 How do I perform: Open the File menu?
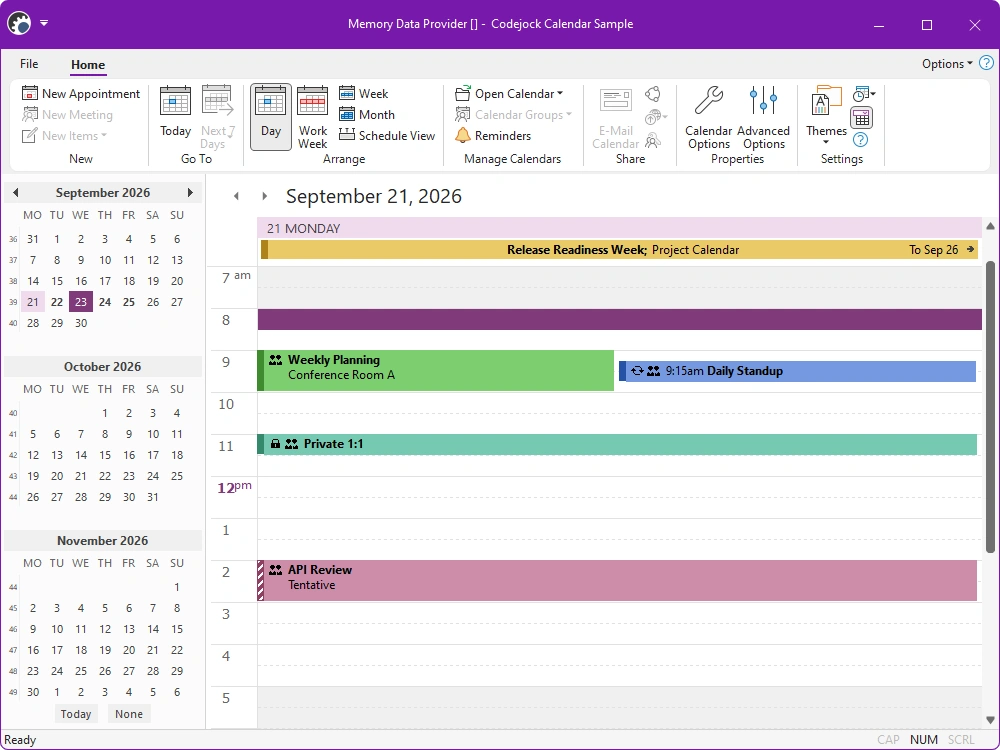(29, 64)
